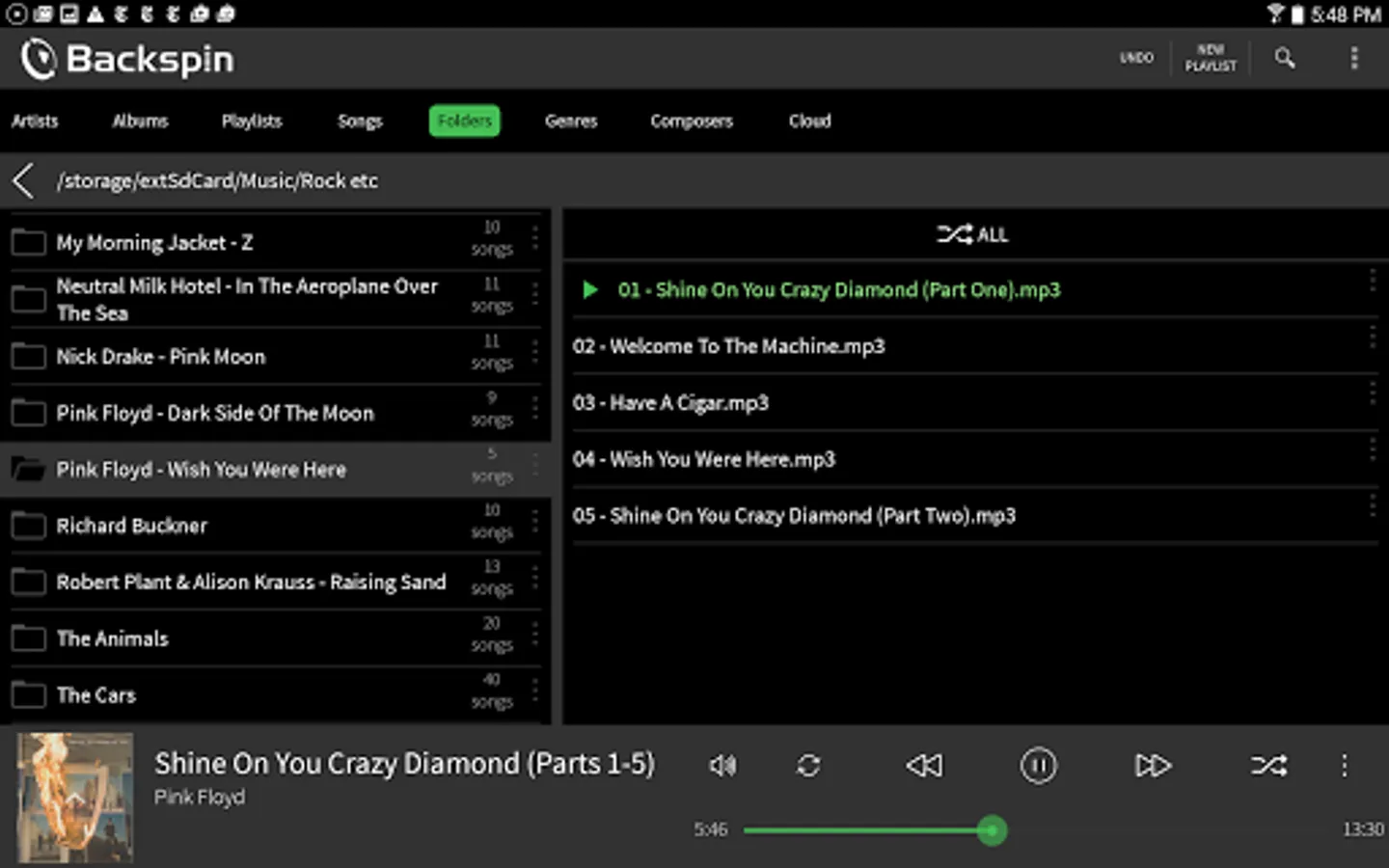Viewport: 1389px width, 868px height.
Task: Open options for Richard Buckner folder
Action: [535, 522]
